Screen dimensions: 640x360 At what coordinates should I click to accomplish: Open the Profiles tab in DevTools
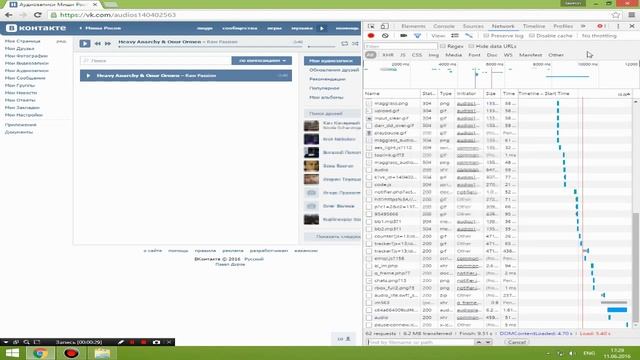pyautogui.click(x=563, y=26)
